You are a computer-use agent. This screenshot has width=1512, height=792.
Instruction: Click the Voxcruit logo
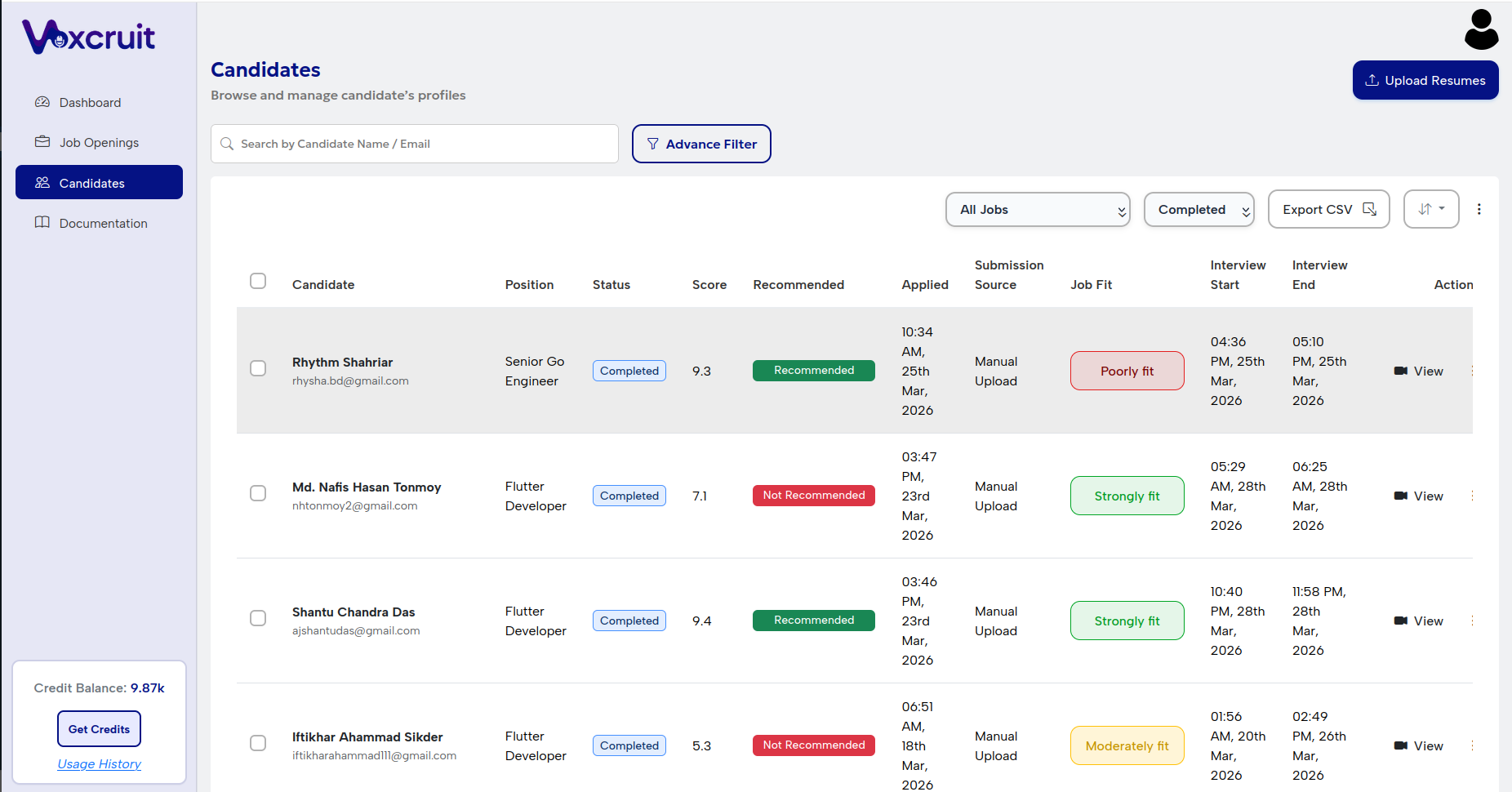[89, 37]
